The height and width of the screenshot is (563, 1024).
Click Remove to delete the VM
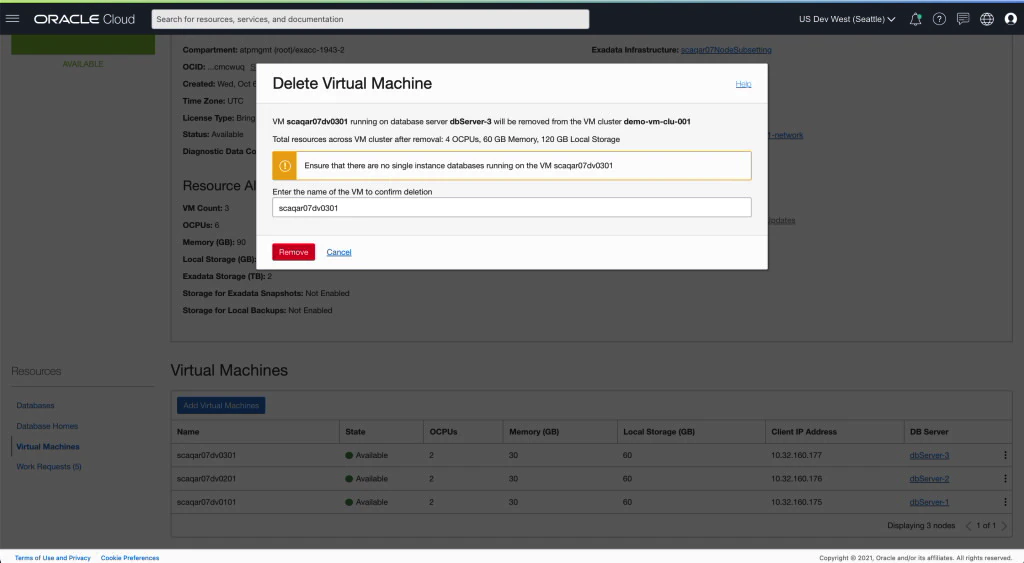click(293, 252)
